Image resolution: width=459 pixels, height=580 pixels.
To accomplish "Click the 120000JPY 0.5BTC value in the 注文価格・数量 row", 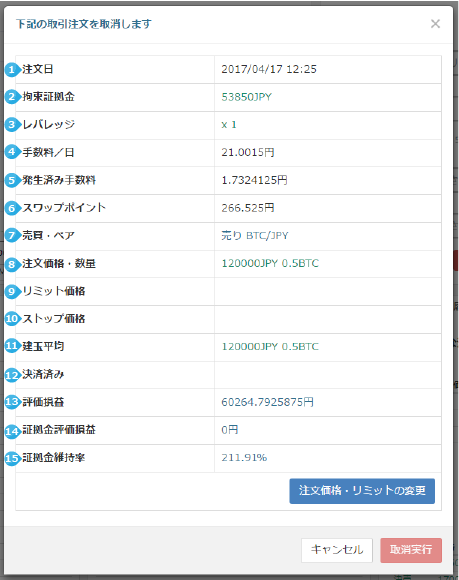I will click(270, 263).
